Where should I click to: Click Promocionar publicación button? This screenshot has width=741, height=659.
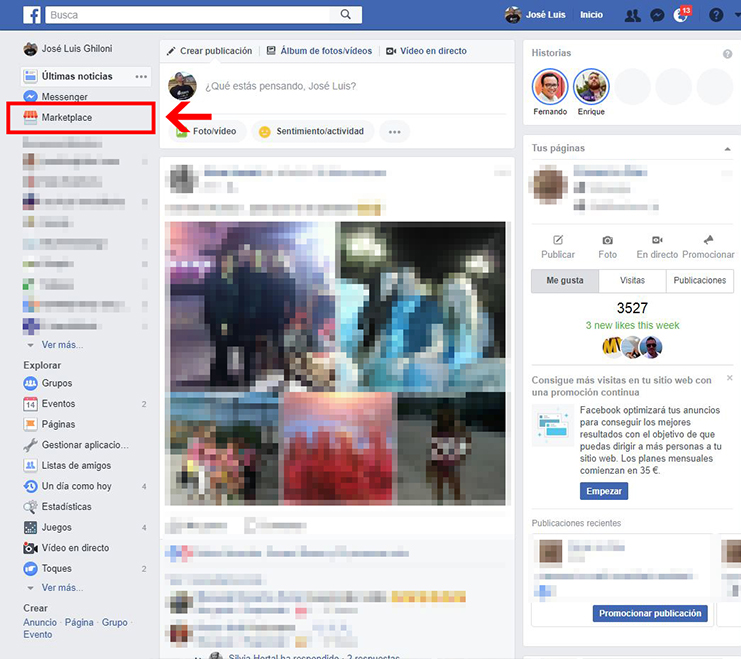tap(650, 613)
